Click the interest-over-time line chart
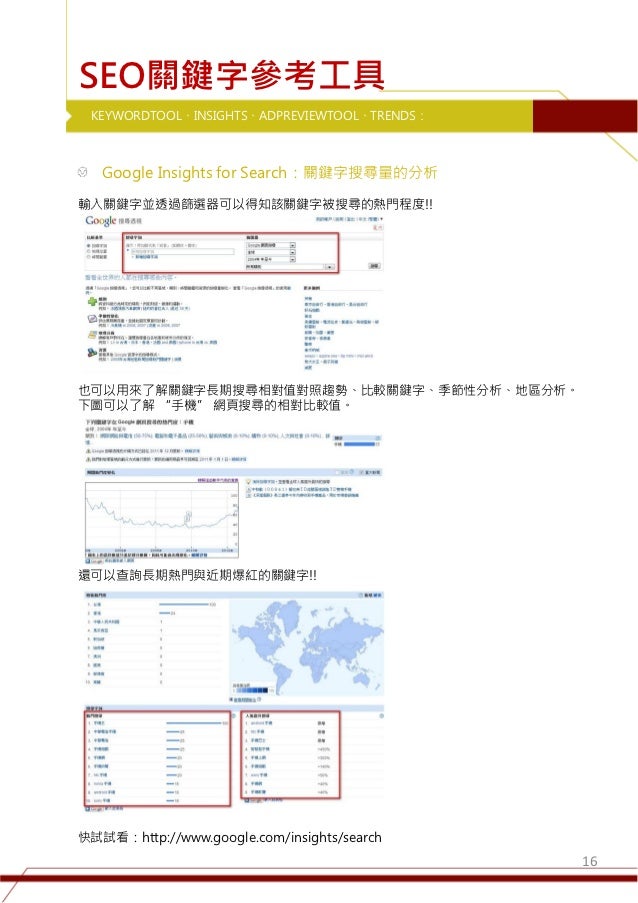 (161, 518)
